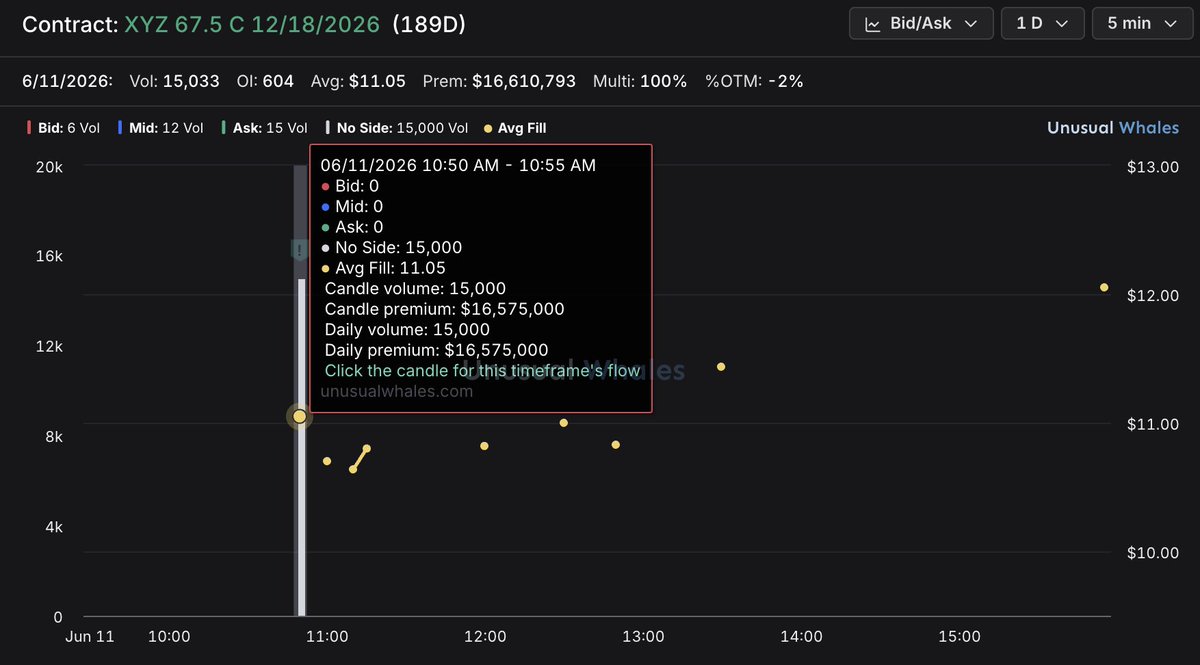Click the 'Candle premium: $16,575,000' tooltip line
This screenshot has width=1200, height=665.
click(444, 309)
